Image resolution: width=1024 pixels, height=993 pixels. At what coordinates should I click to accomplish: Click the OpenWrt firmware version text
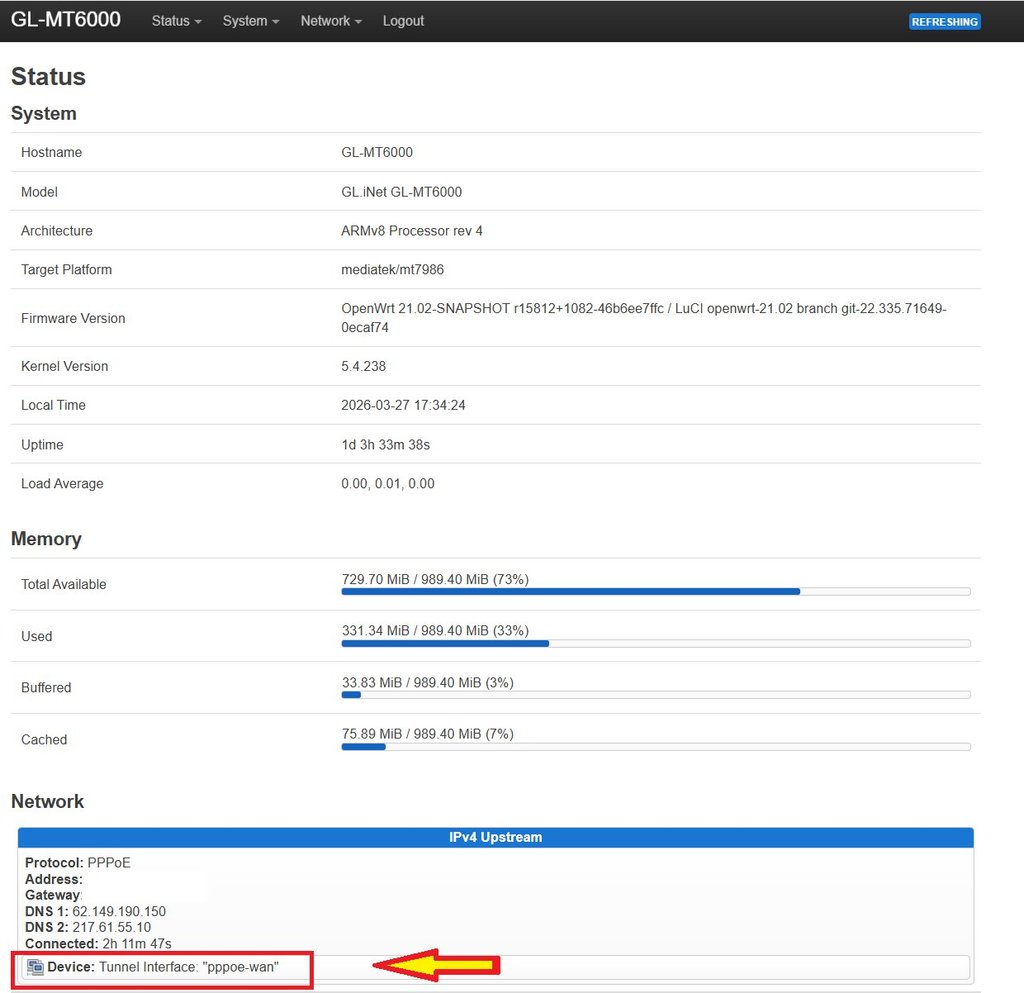(643, 318)
